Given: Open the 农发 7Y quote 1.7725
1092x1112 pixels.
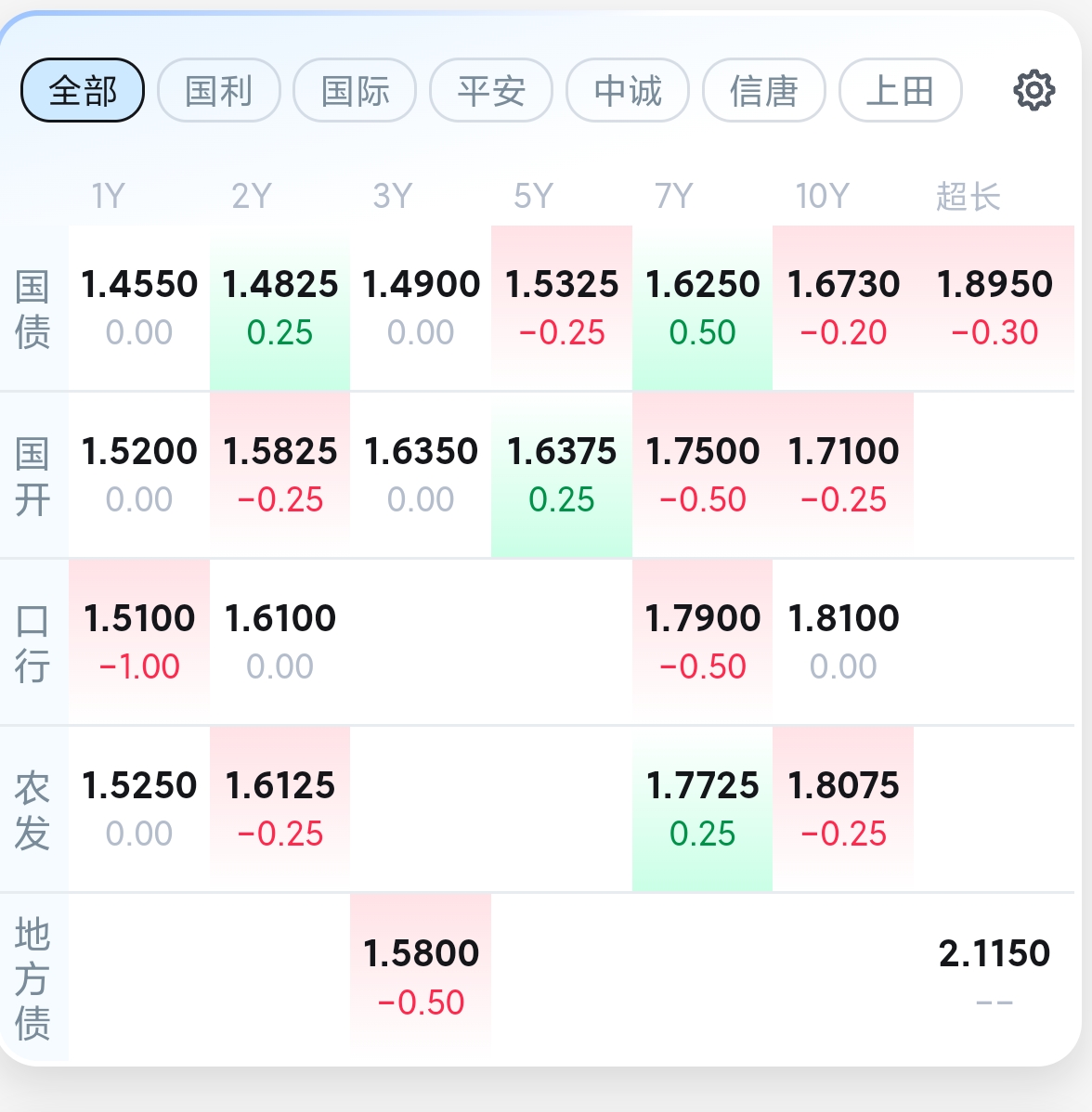Looking at the screenshot, I should (702, 809).
